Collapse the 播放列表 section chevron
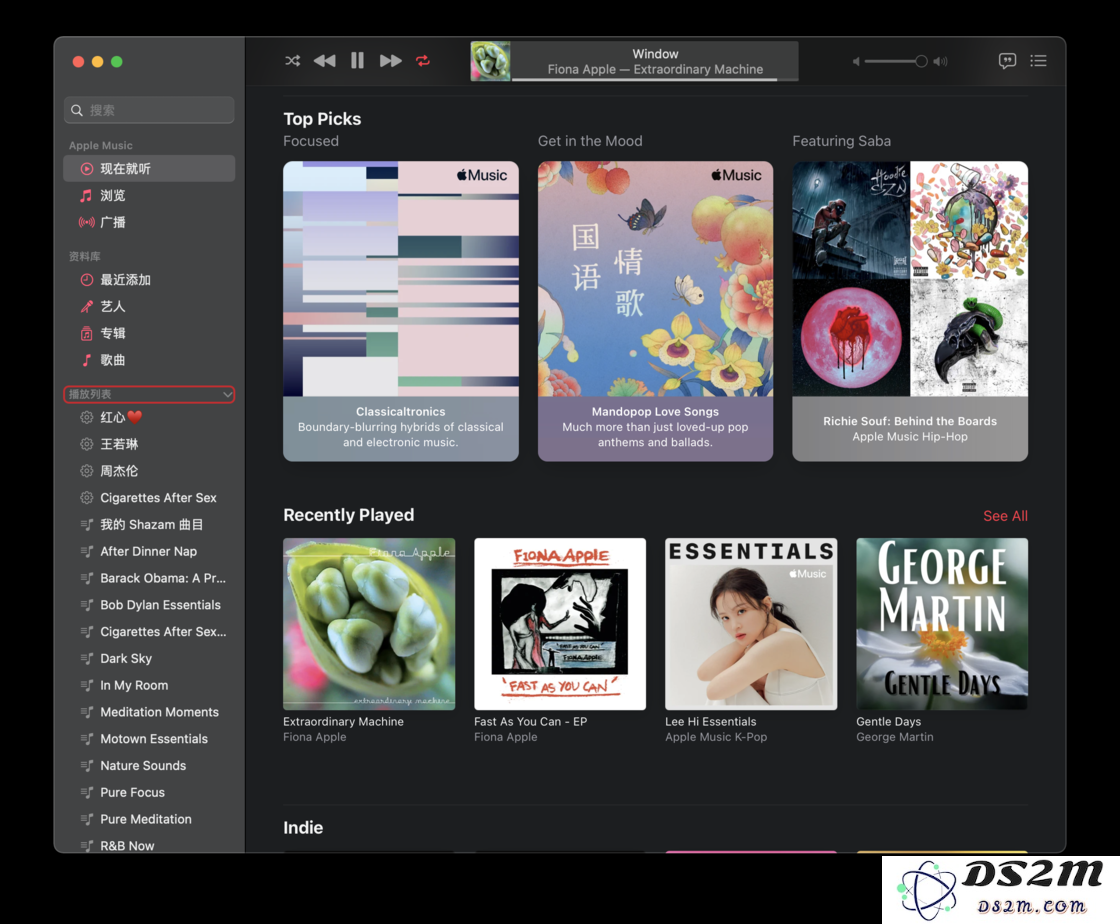The width and height of the screenshot is (1120, 924). point(227,394)
